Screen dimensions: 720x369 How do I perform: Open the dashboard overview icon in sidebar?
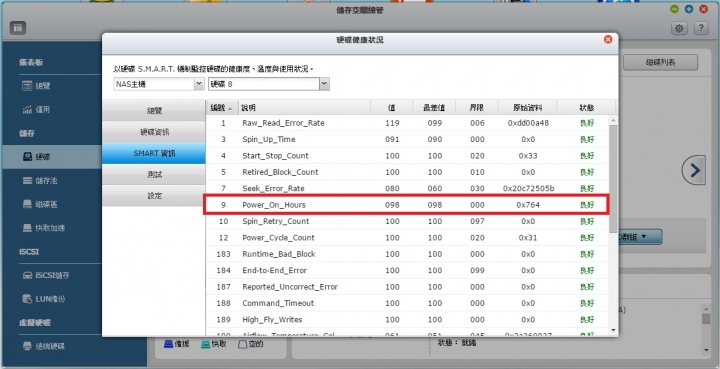[27, 85]
